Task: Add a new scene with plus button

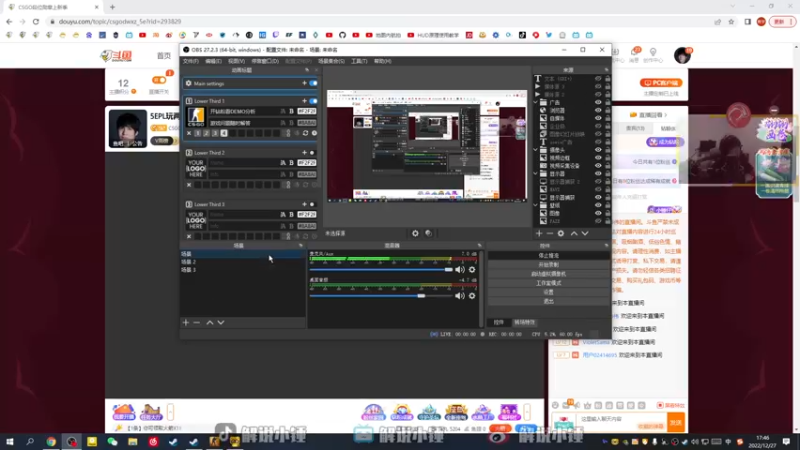Action: pos(186,322)
